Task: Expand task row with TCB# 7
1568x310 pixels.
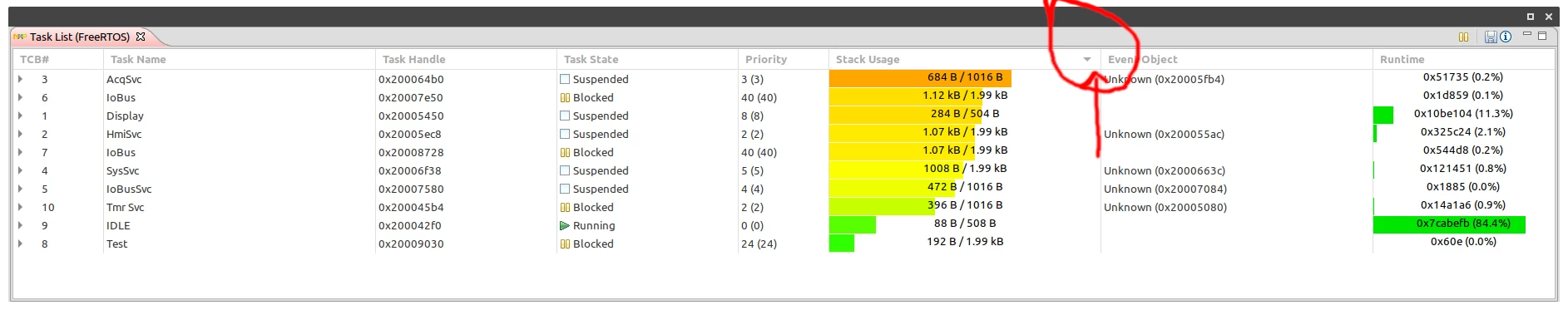Action: [x=20, y=152]
